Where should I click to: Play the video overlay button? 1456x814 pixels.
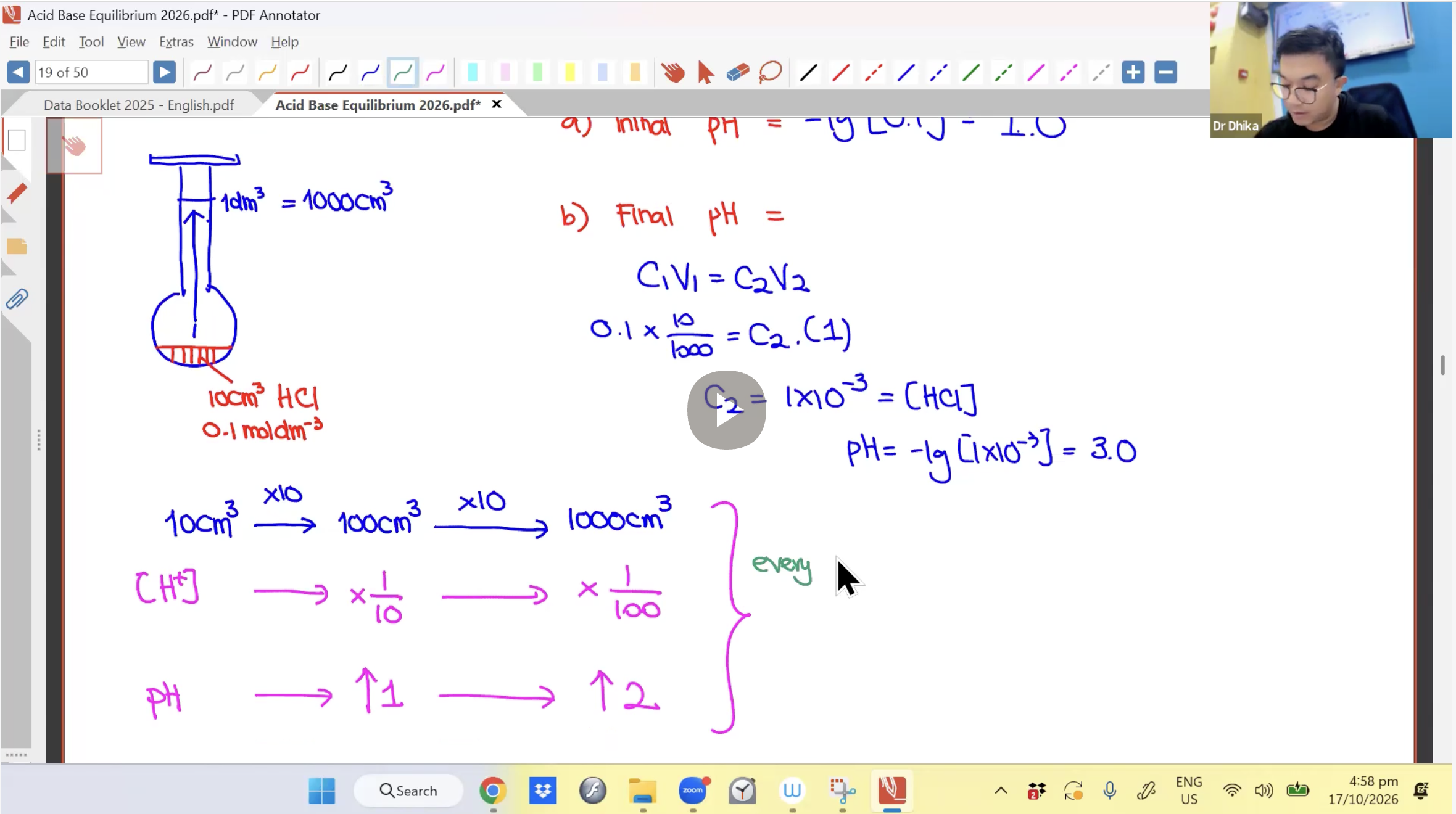(727, 410)
